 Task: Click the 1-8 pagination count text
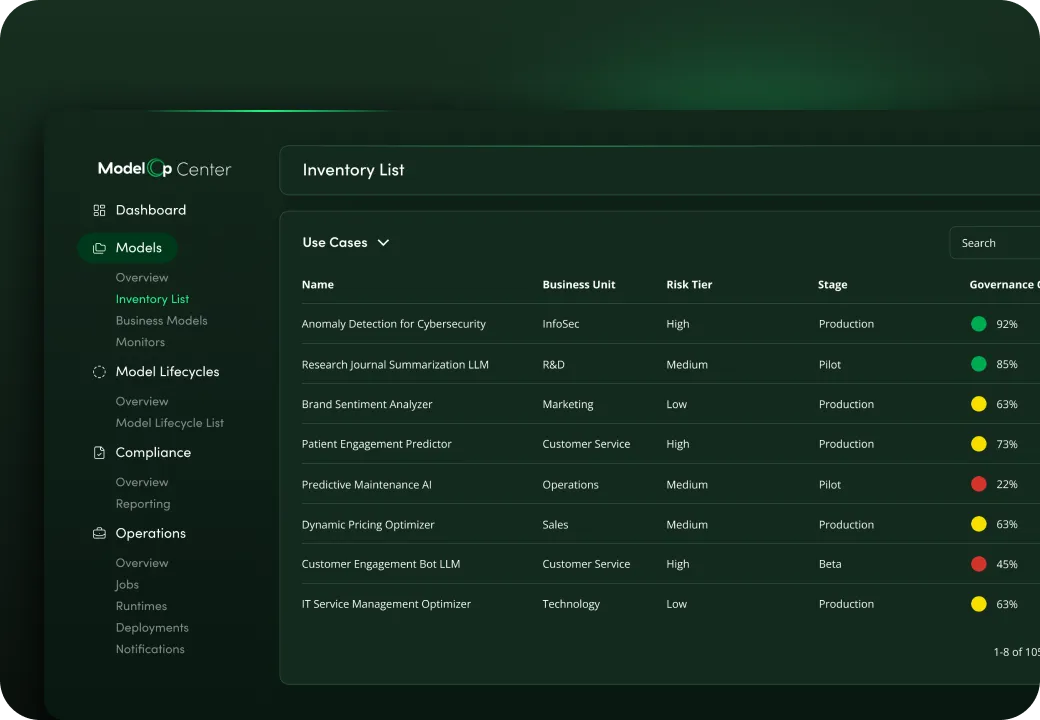point(1016,652)
